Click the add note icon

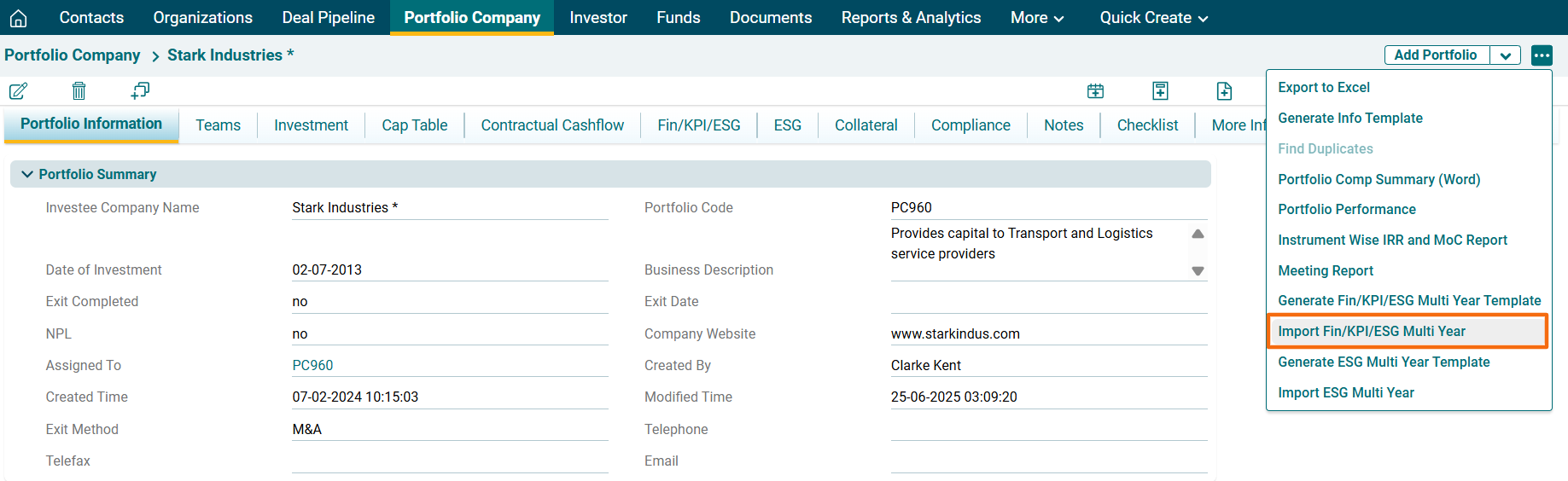[1160, 90]
